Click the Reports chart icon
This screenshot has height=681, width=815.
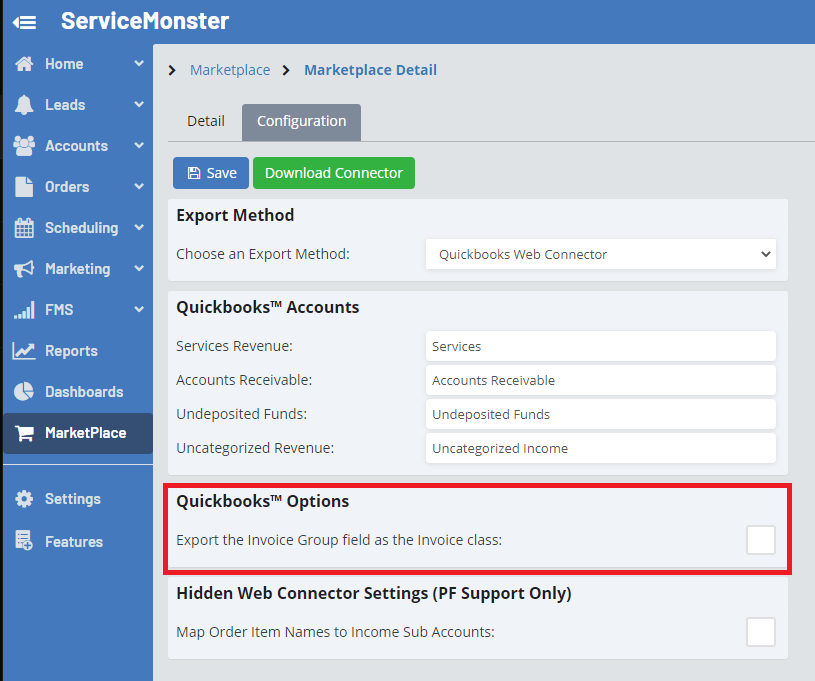point(24,351)
